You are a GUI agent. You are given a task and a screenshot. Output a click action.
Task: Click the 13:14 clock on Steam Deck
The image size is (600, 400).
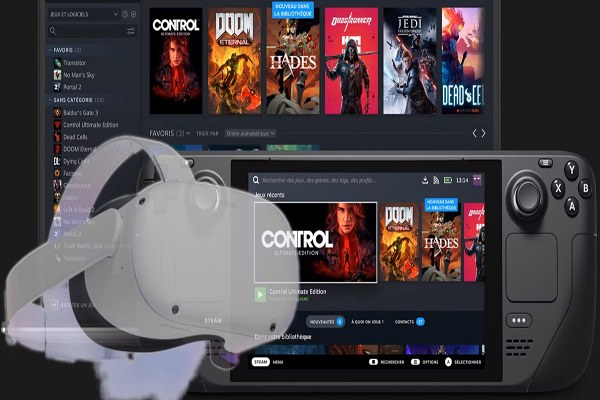point(462,180)
